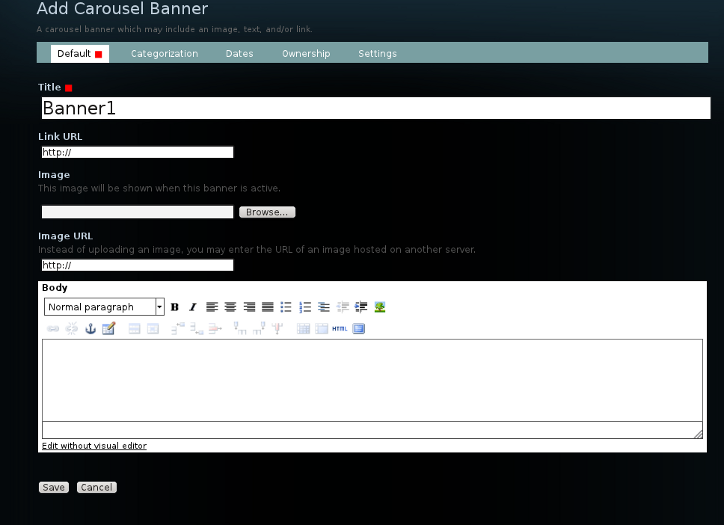This screenshot has height=525, width=724.
Task: Click the Cancel button
Action: click(x=96, y=488)
